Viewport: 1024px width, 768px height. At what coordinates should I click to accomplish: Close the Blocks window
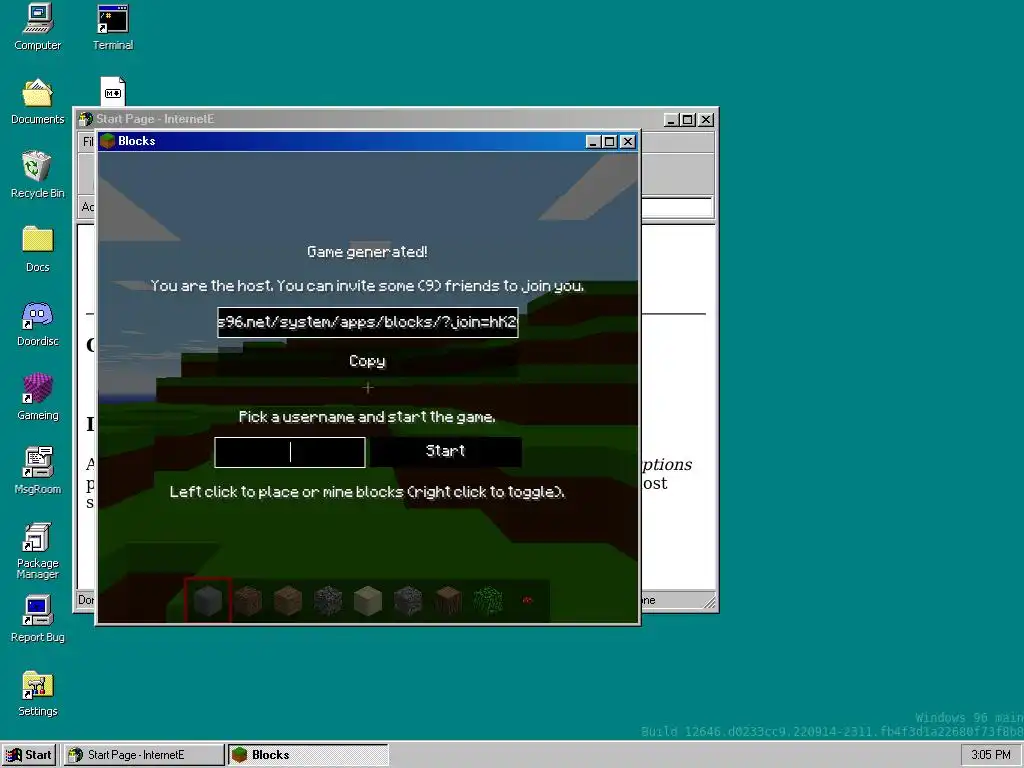(x=628, y=142)
